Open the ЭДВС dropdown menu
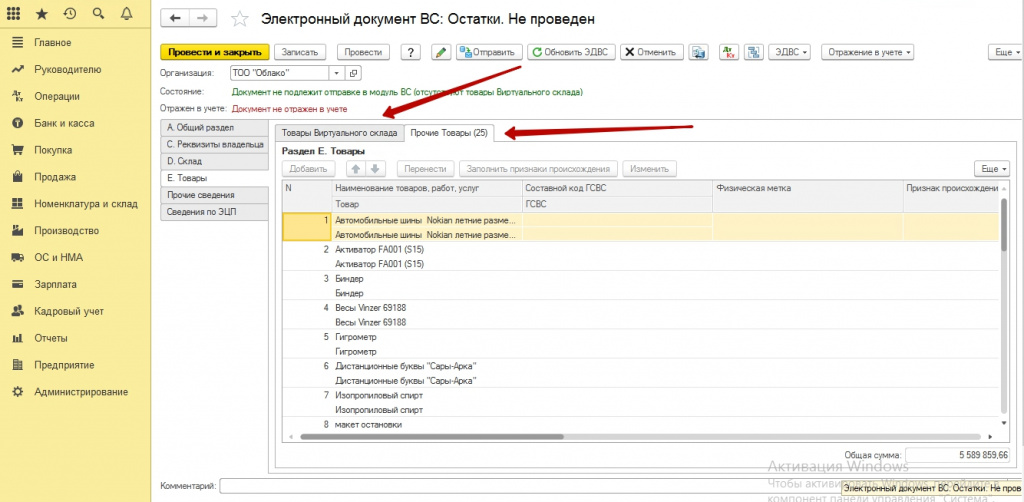 pos(790,53)
